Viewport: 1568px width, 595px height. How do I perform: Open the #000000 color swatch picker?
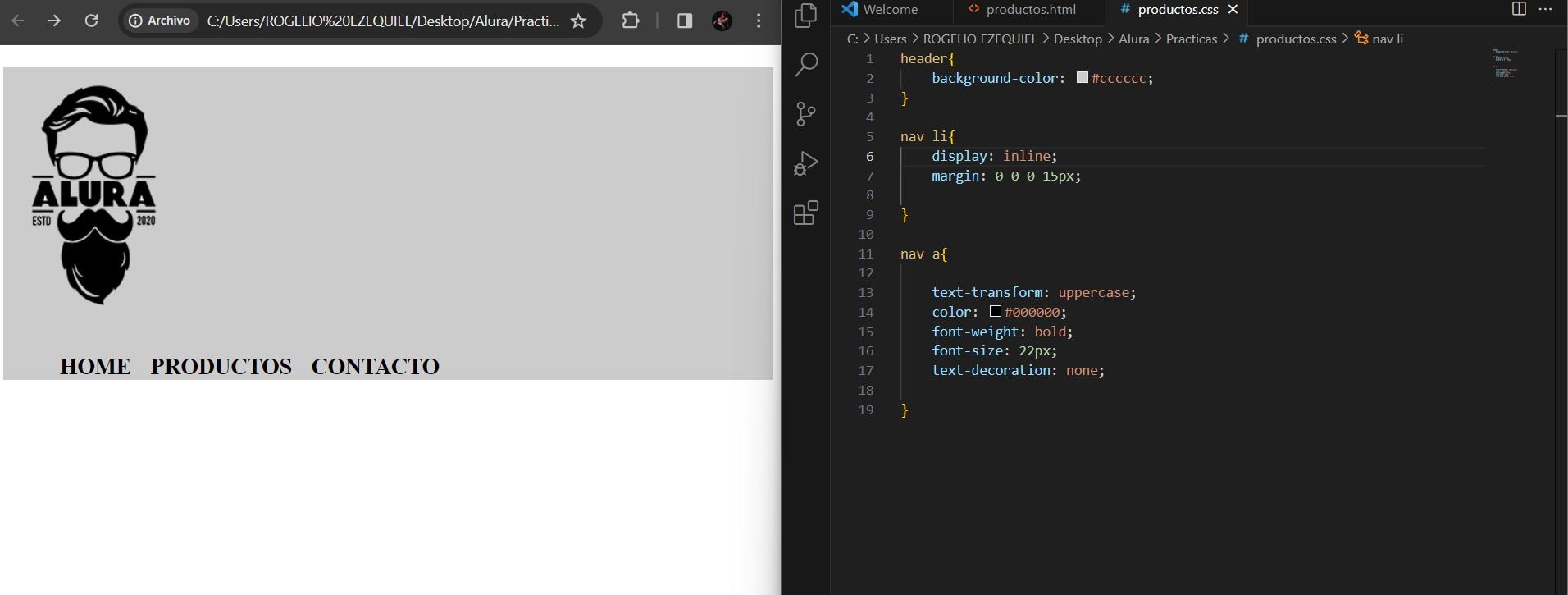[995, 311]
